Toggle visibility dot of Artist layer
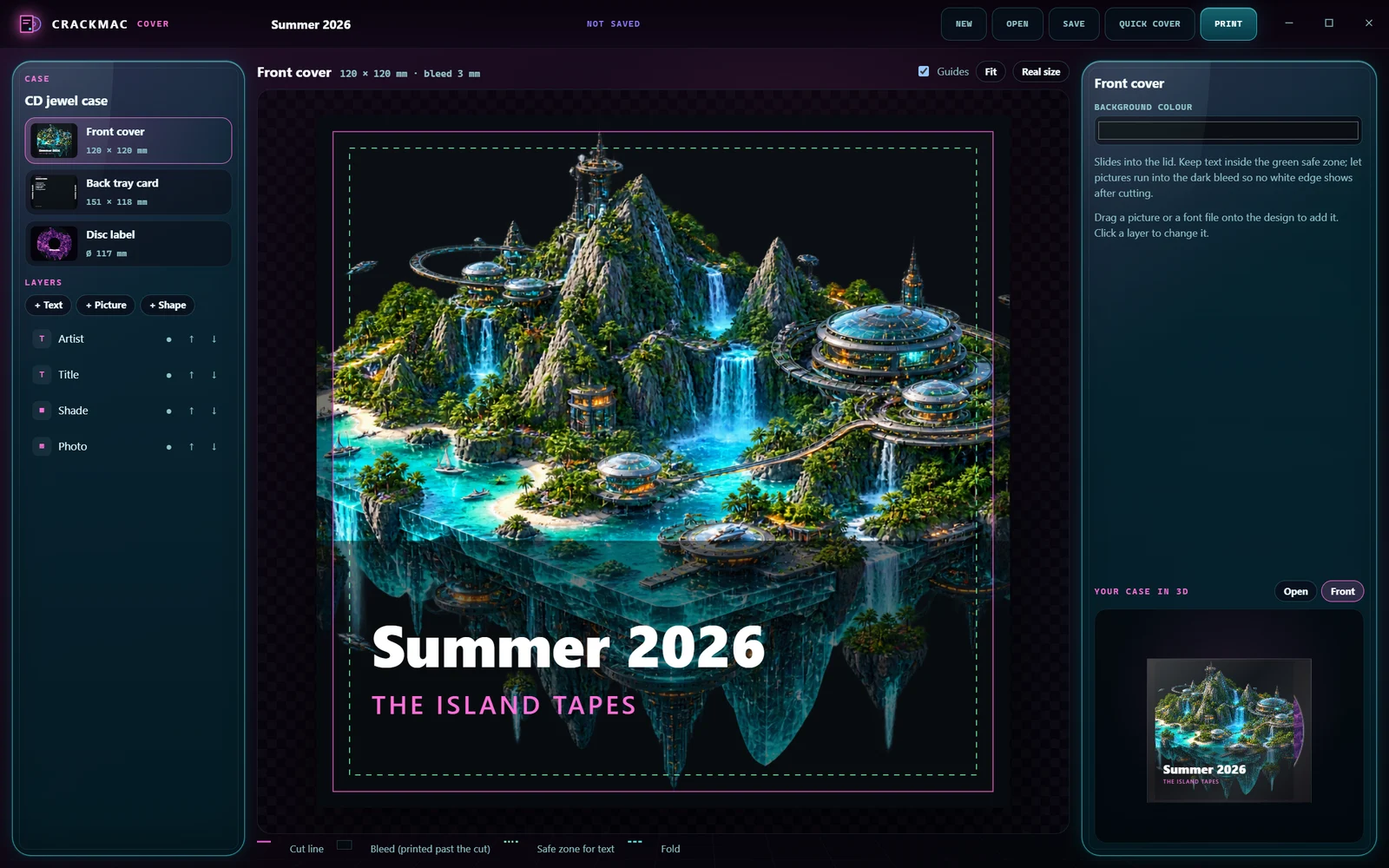1389x868 pixels. pyautogui.click(x=168, y=339)
